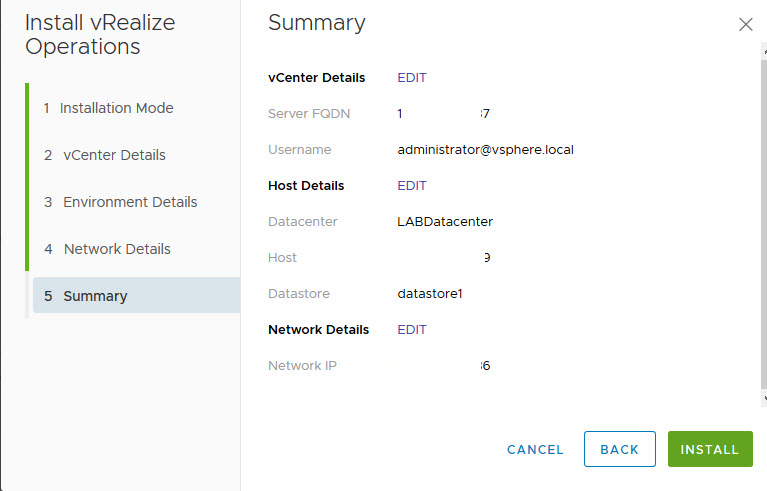Go back with the BACK button
The image size is (767, 491).
[619, 450]
